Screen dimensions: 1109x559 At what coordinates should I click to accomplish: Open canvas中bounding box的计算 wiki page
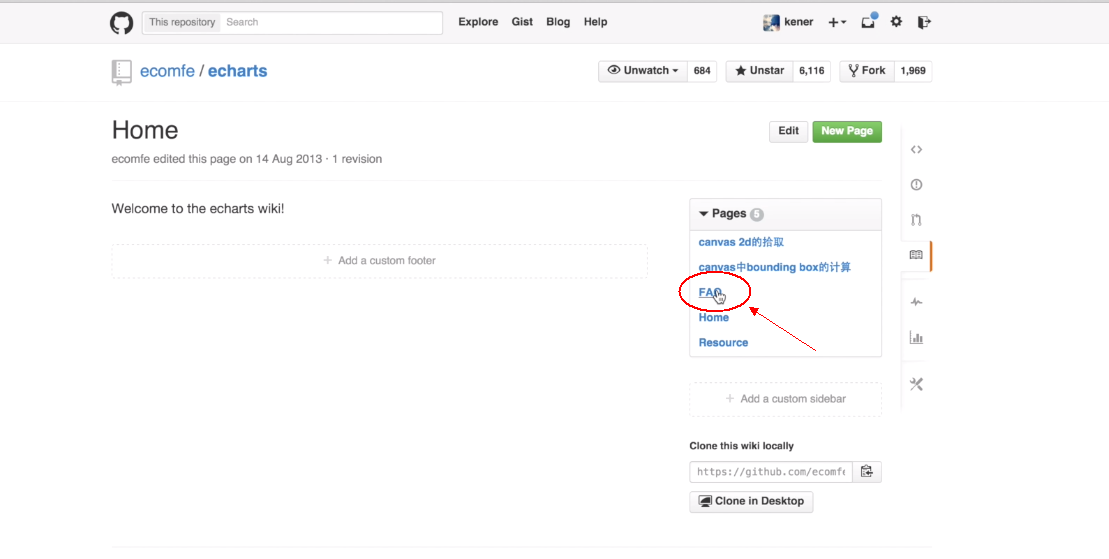[774, 267]
